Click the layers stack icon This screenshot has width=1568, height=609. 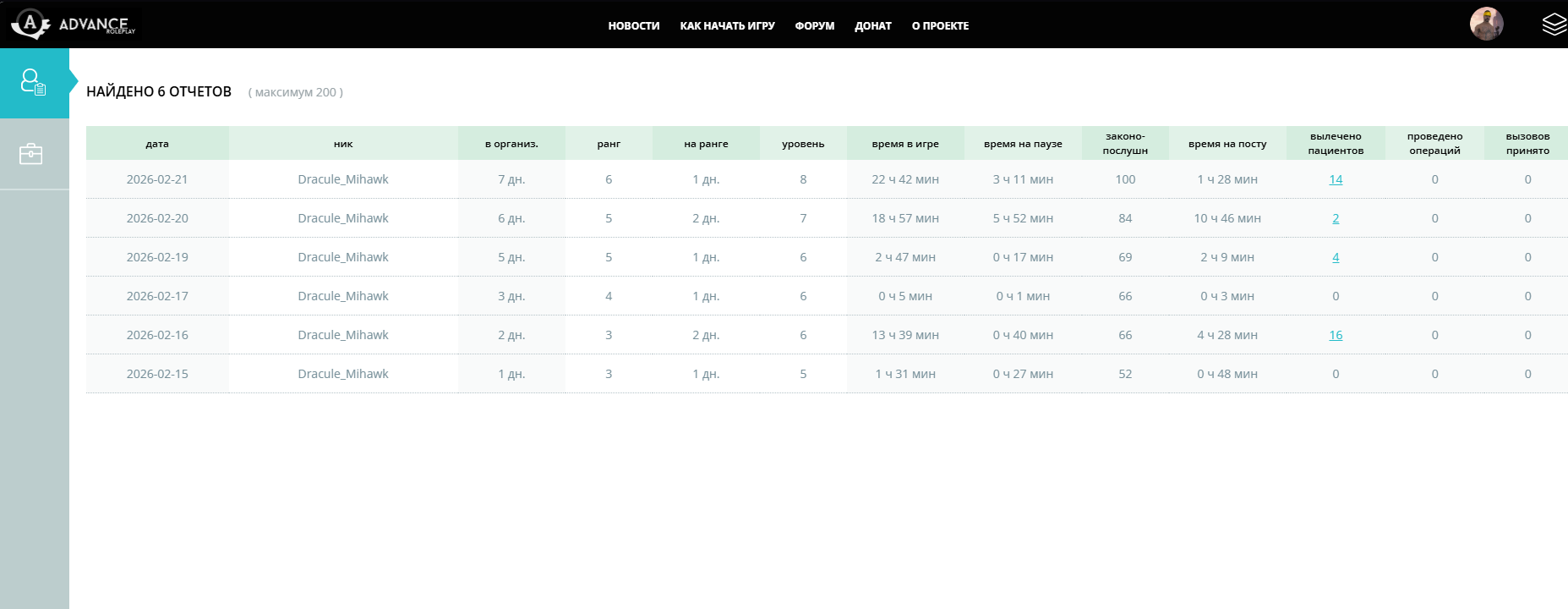[x=1554, y=25]
